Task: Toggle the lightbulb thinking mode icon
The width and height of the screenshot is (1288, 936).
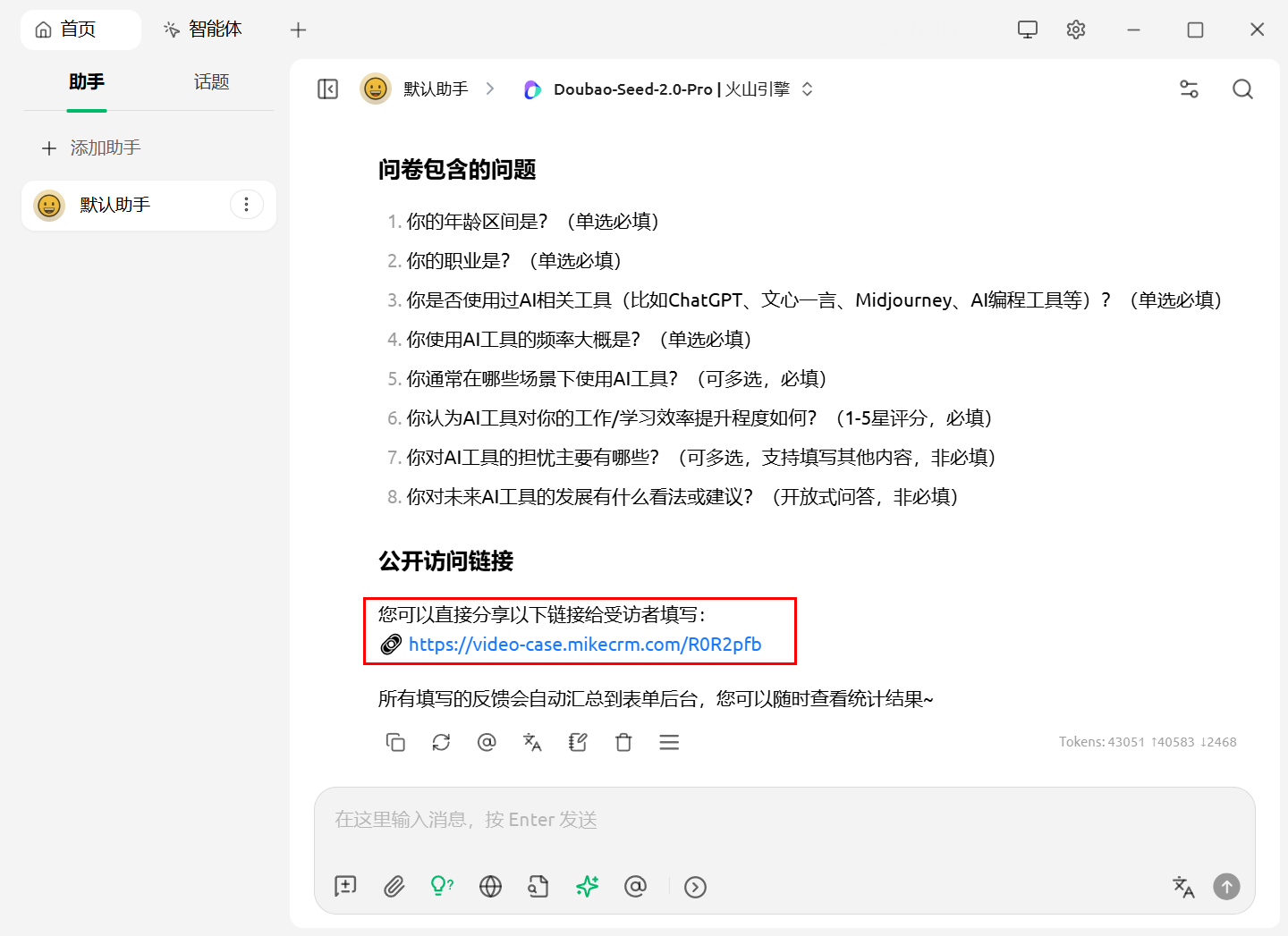Action: [442, 886]
